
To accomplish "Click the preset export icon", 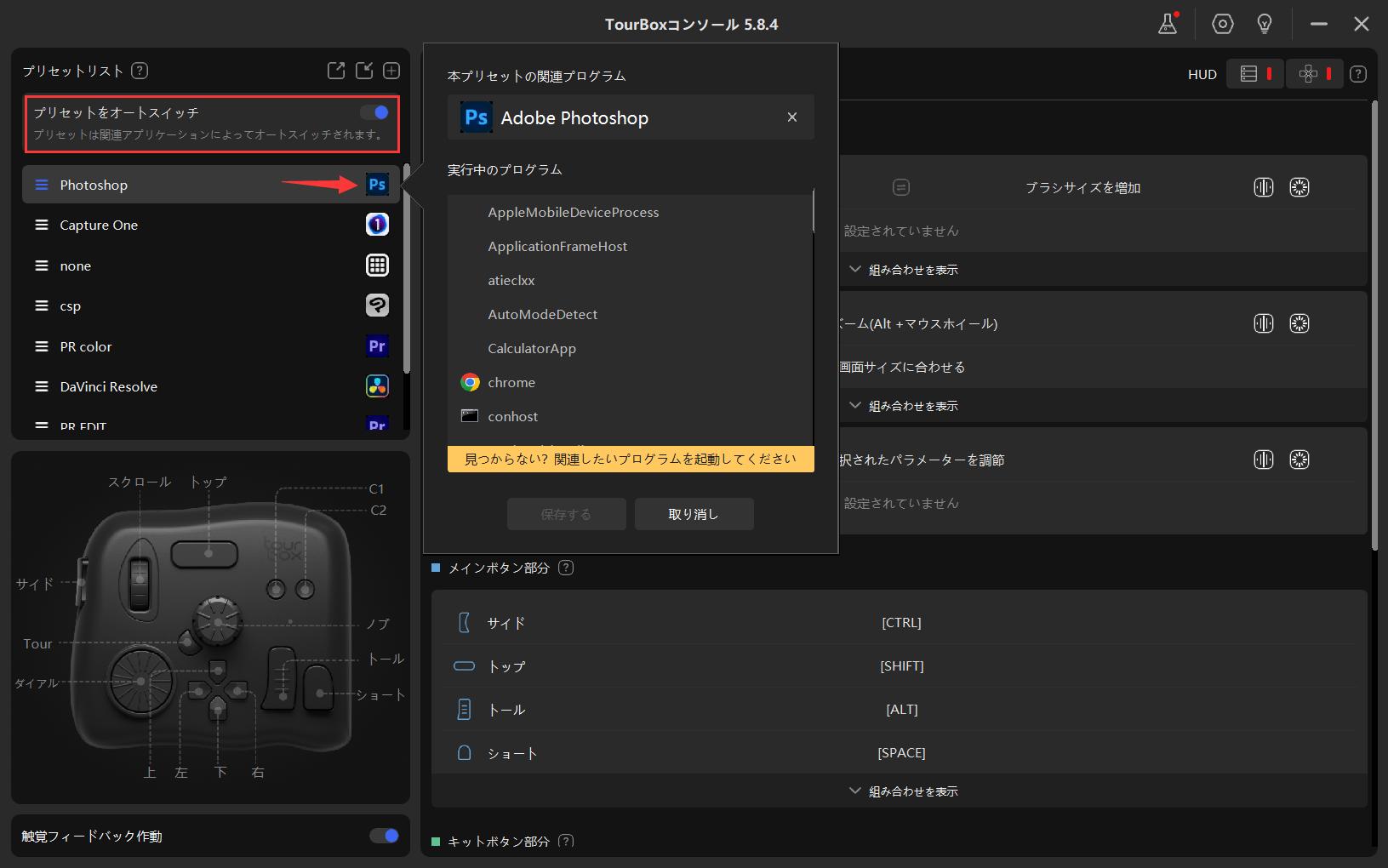I will pyautogui.click(x=336, y=71).
